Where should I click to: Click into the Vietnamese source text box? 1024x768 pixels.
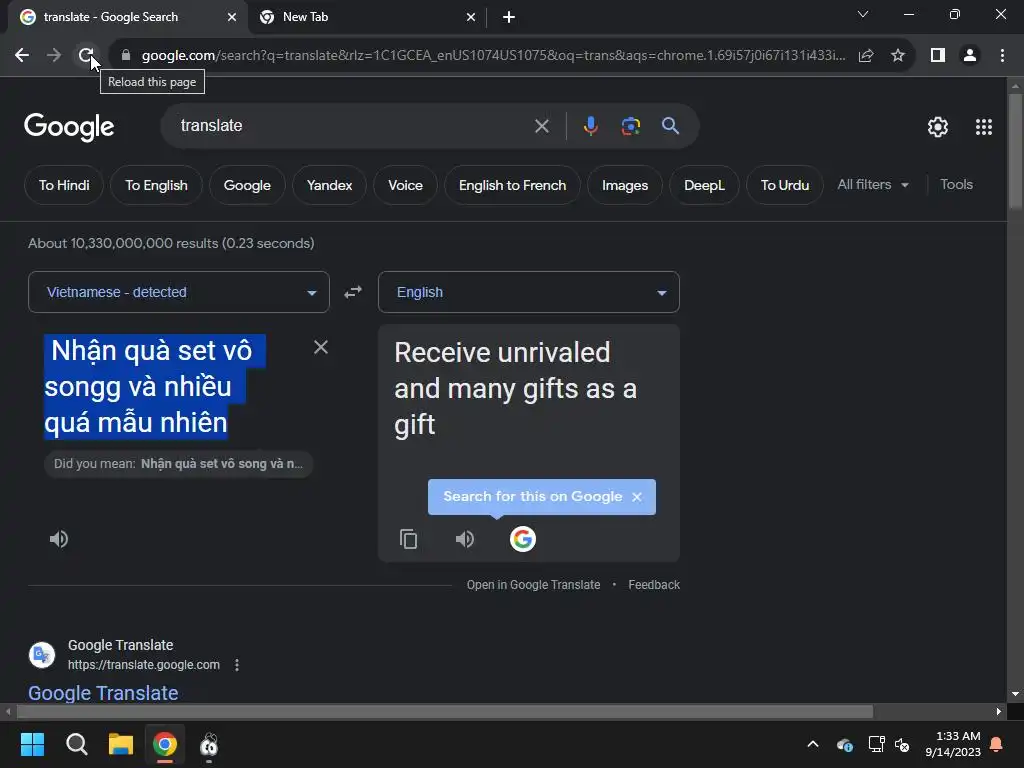pyautogui.click(x=172, y=387)
